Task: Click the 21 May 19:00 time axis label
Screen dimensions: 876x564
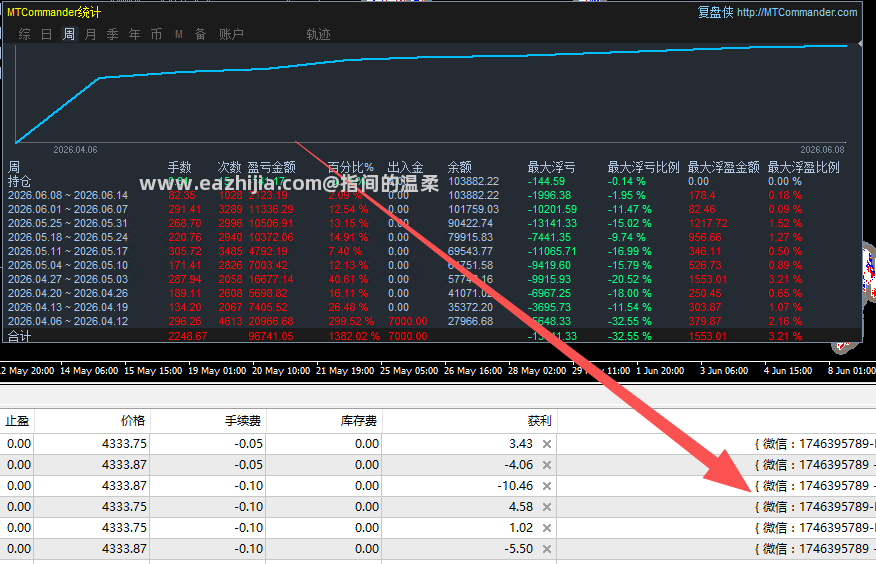Action: click(x=345, y=371)
